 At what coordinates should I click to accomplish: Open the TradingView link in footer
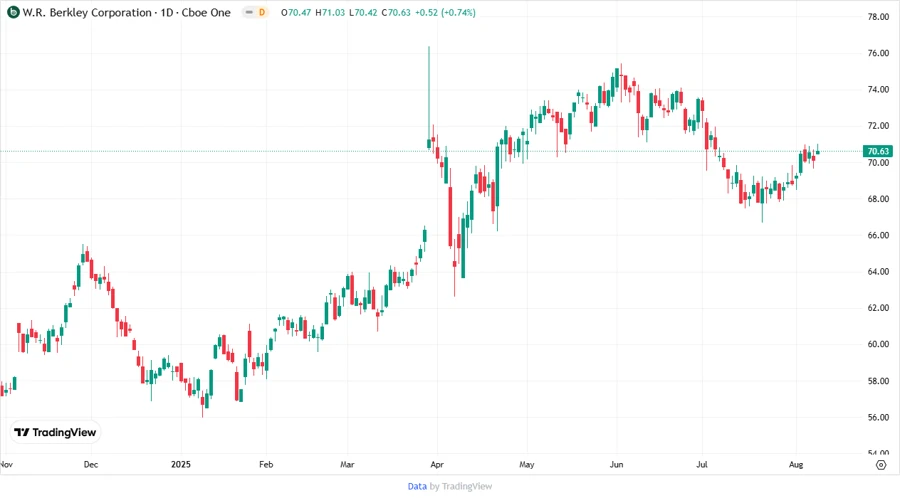click(x=467, y=486)
